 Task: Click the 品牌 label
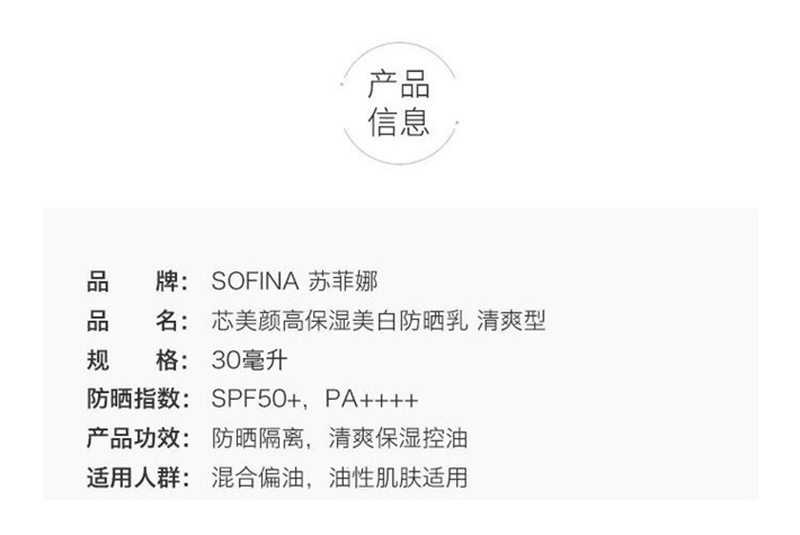(x=137, y=281)
